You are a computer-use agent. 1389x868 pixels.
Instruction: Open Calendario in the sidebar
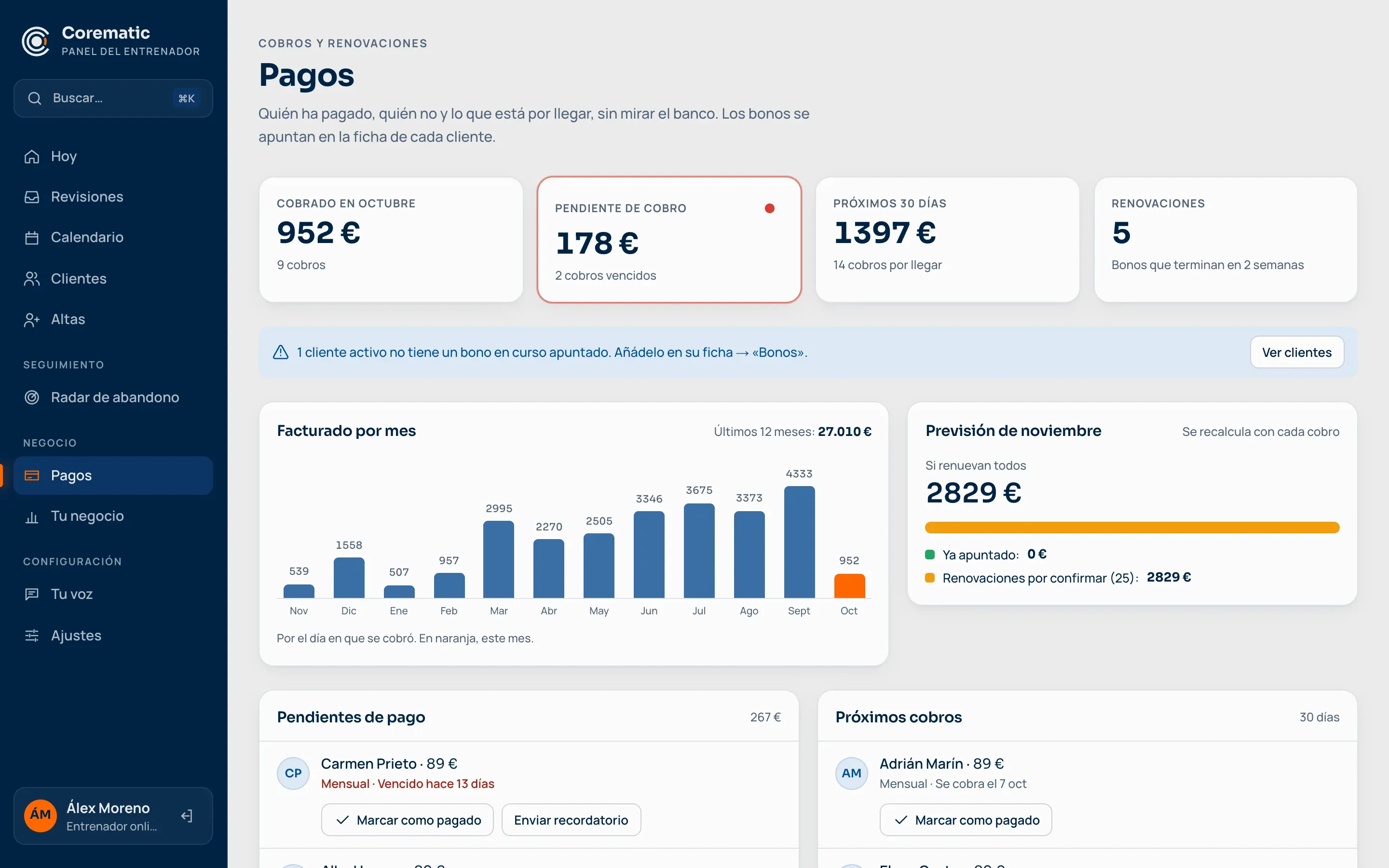coord(113,238)
